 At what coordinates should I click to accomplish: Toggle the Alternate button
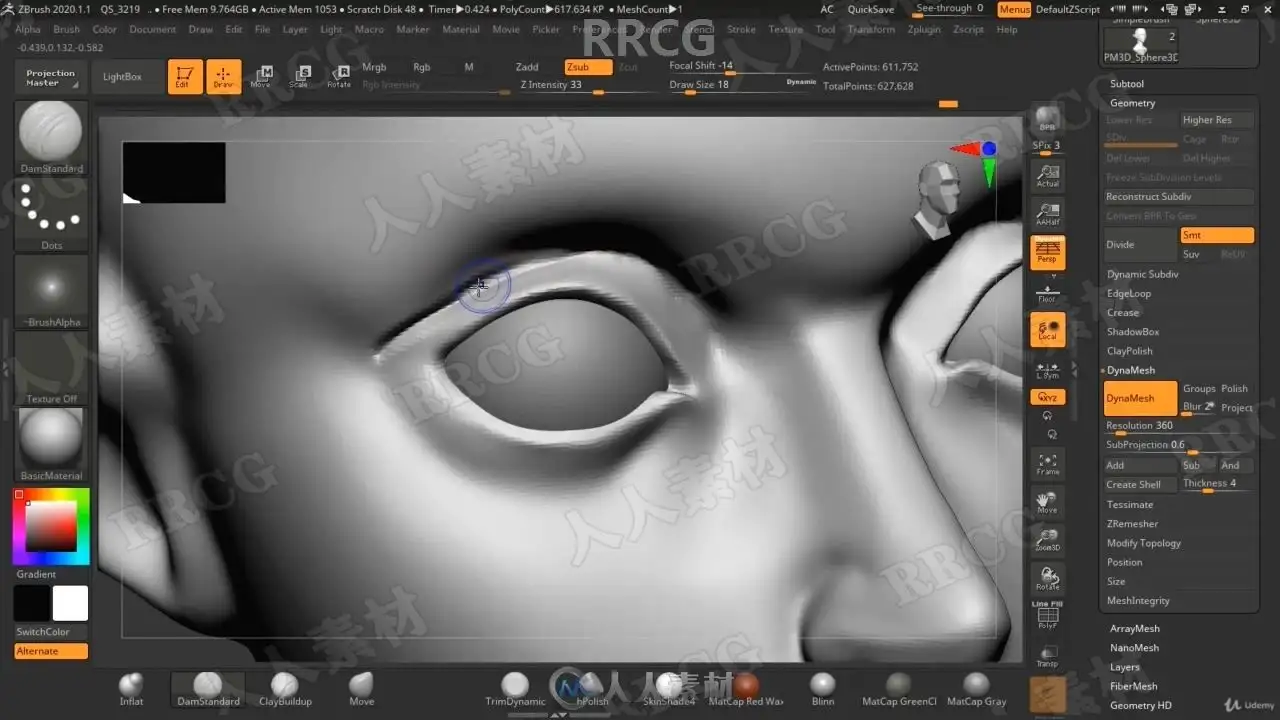pos(51,651)
